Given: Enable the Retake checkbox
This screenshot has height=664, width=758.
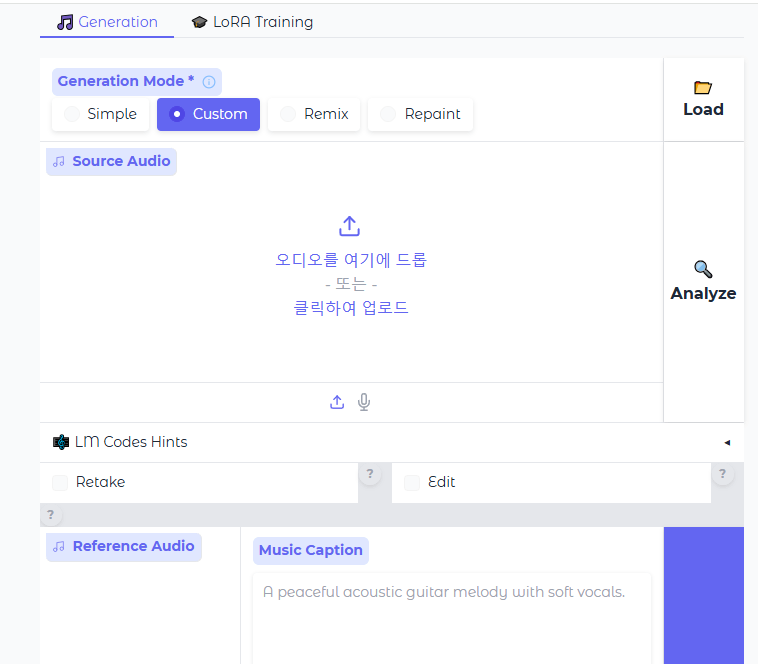Looking at the screenshot, I should pyautogui.click(x=60, y=482).
